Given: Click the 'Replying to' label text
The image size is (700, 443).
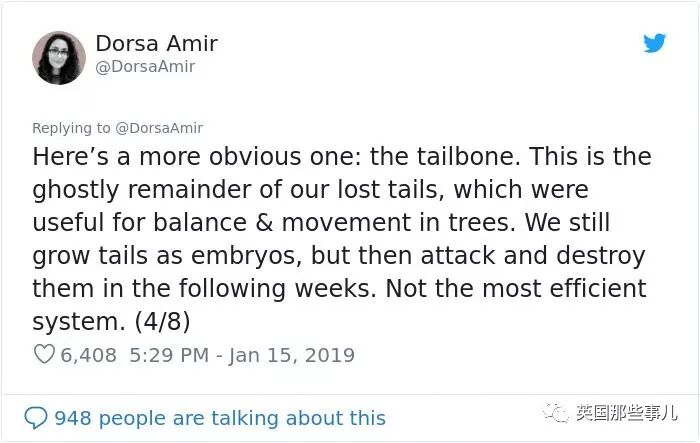Looking at the screenshot, I should pos(71,128).
